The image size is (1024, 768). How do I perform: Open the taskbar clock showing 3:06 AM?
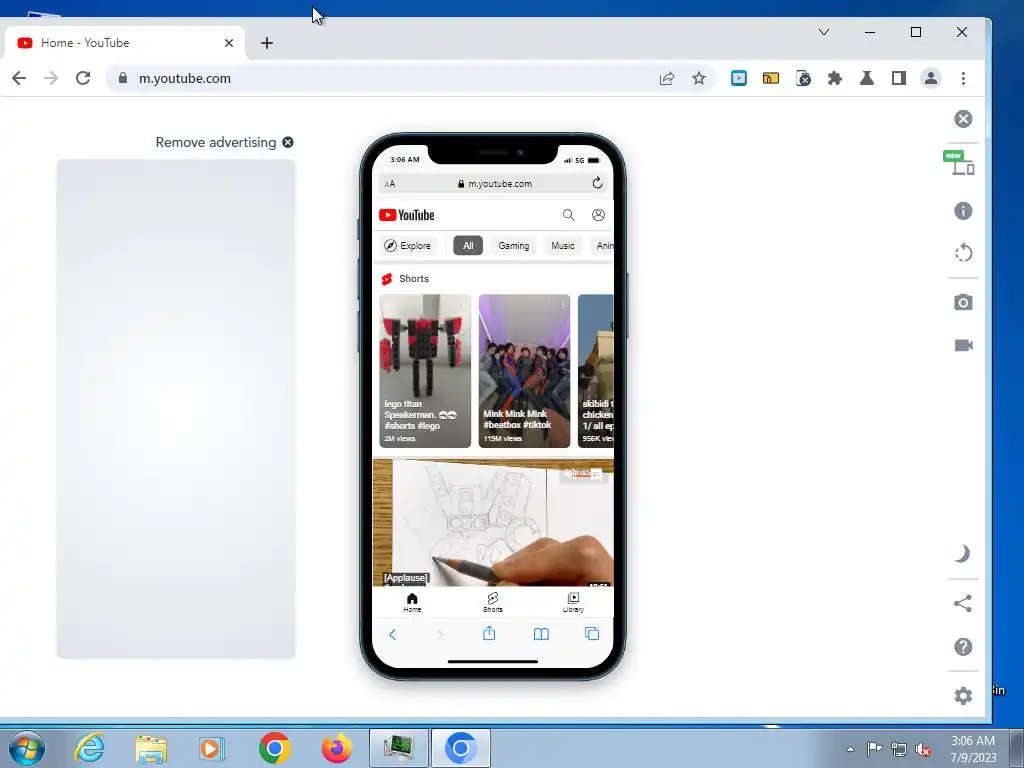(x=973, y=749)
